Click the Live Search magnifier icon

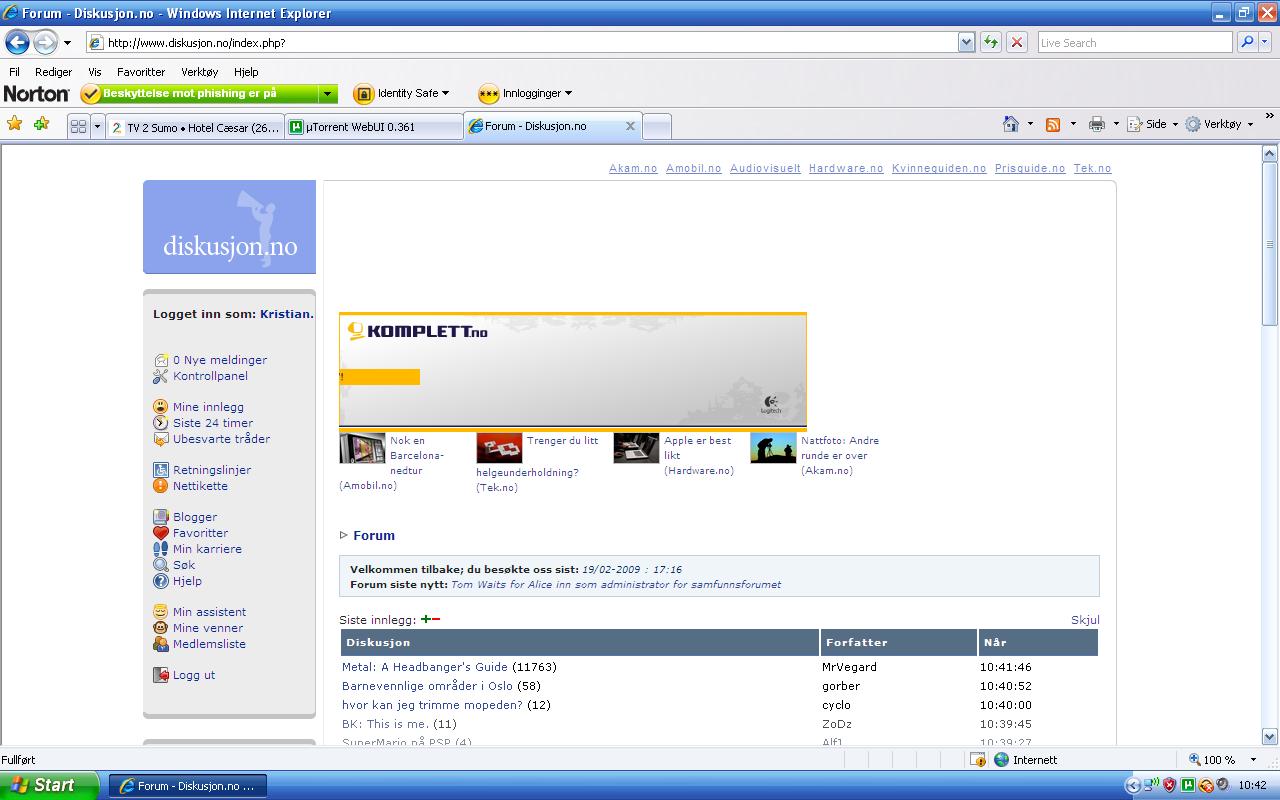point(1246,42)
